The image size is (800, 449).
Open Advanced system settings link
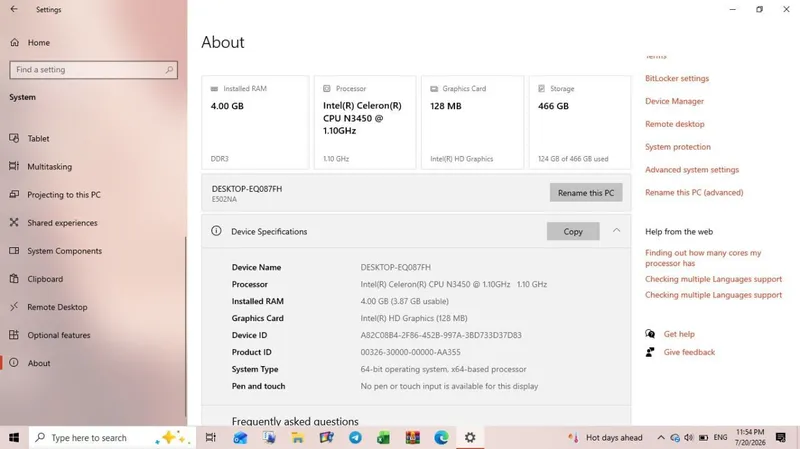(x=692, y=169)
